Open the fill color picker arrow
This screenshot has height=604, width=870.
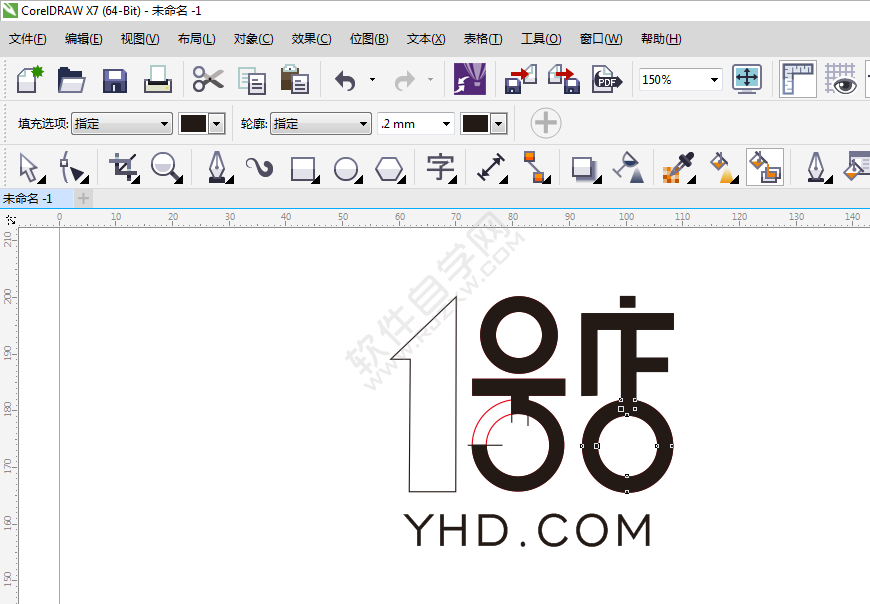pyautogui.click(x=217, y=124)
